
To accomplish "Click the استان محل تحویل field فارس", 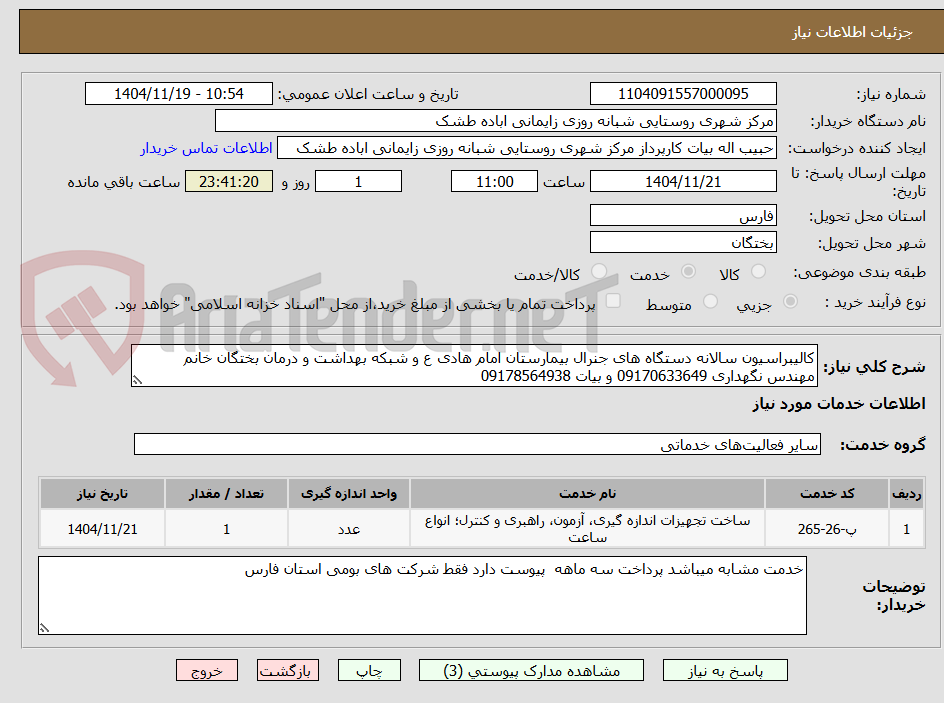I will click(x=683, y=215).
